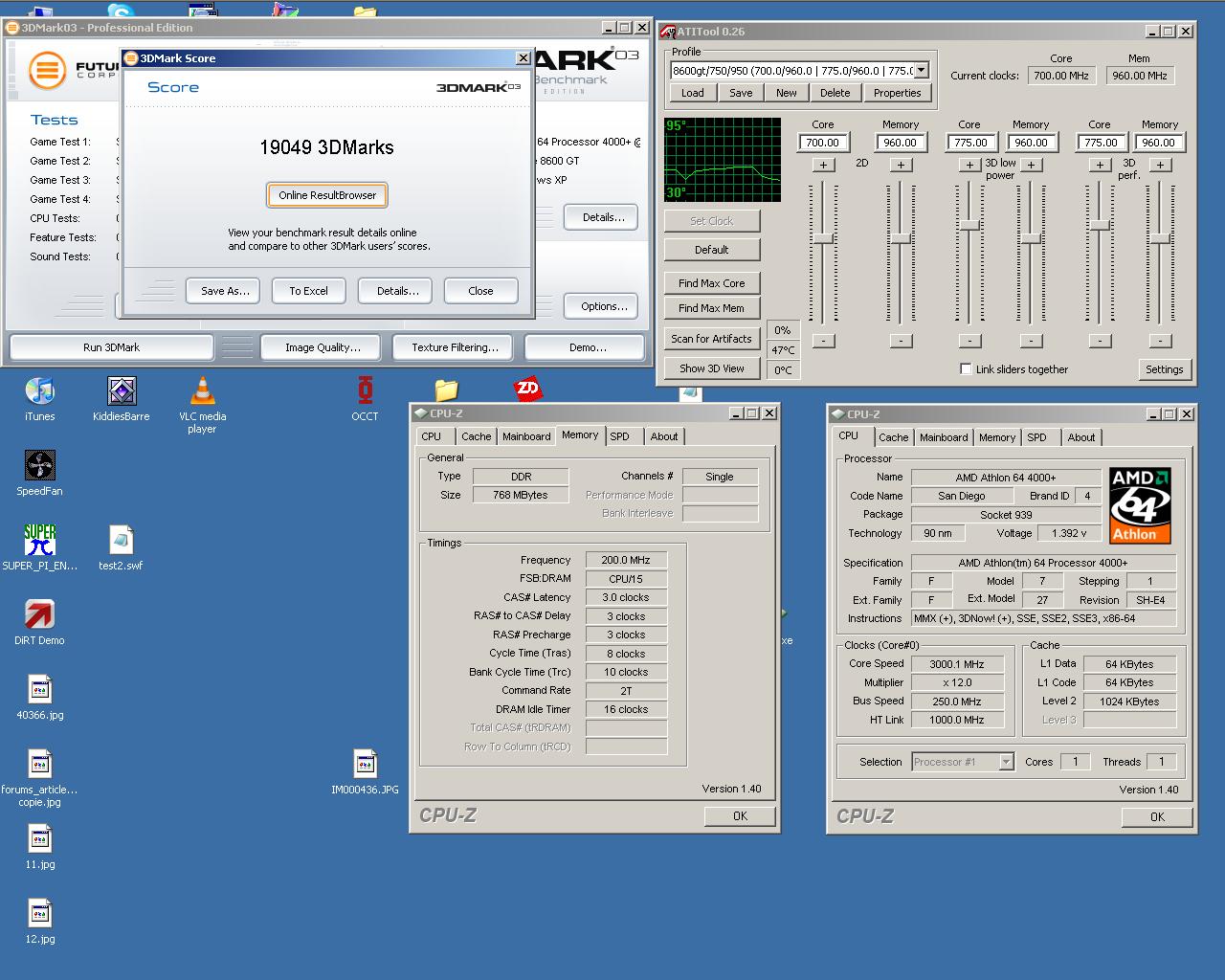Open the red ZD desktop icon

point(527,389)
